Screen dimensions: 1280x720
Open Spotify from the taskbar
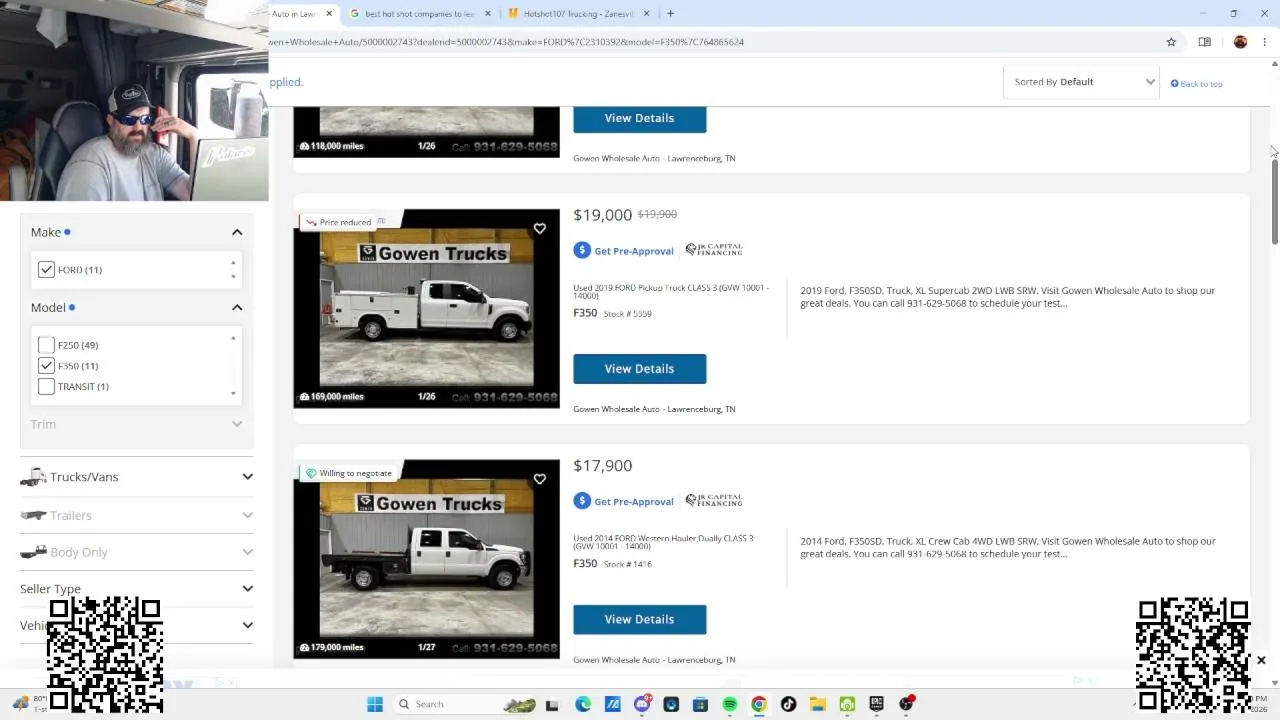tap(730, 704)
